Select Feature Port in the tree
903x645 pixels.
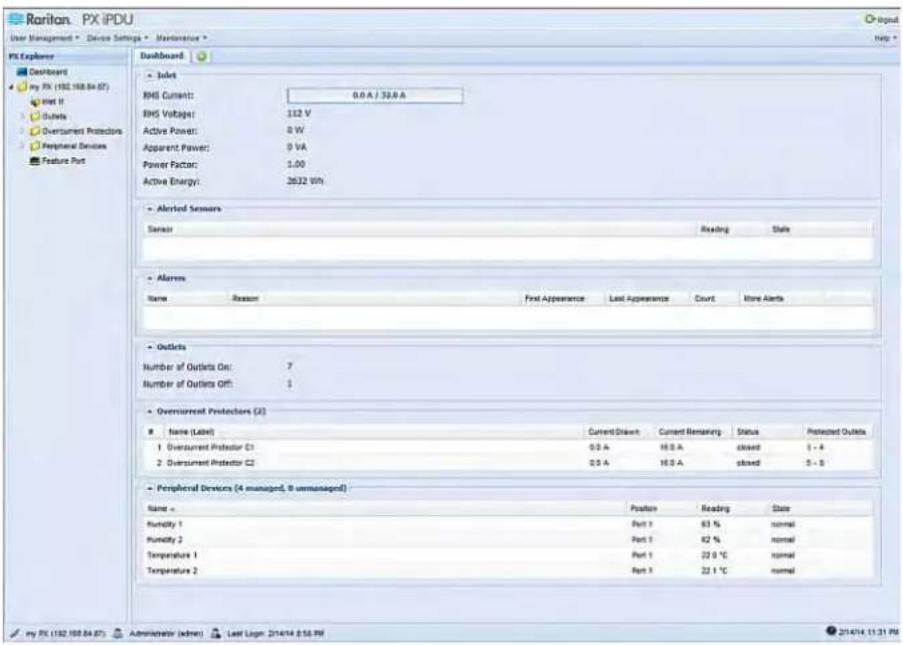[63, 161]
